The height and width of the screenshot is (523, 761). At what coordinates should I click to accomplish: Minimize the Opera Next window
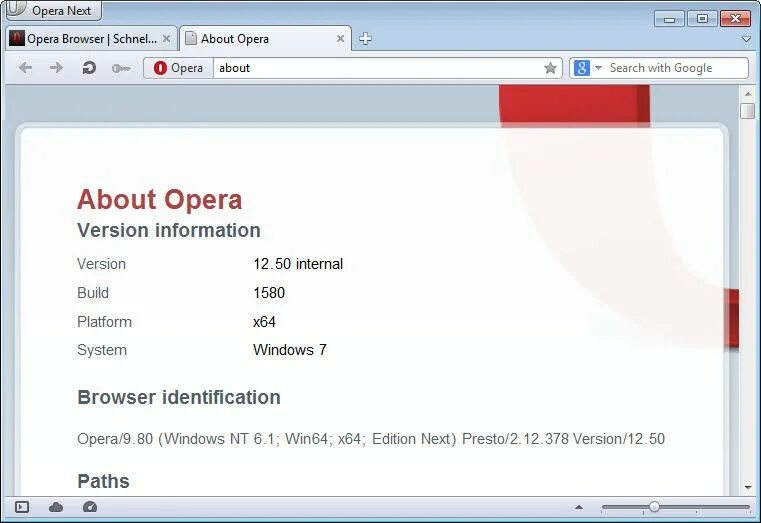[x=669, y=19]
